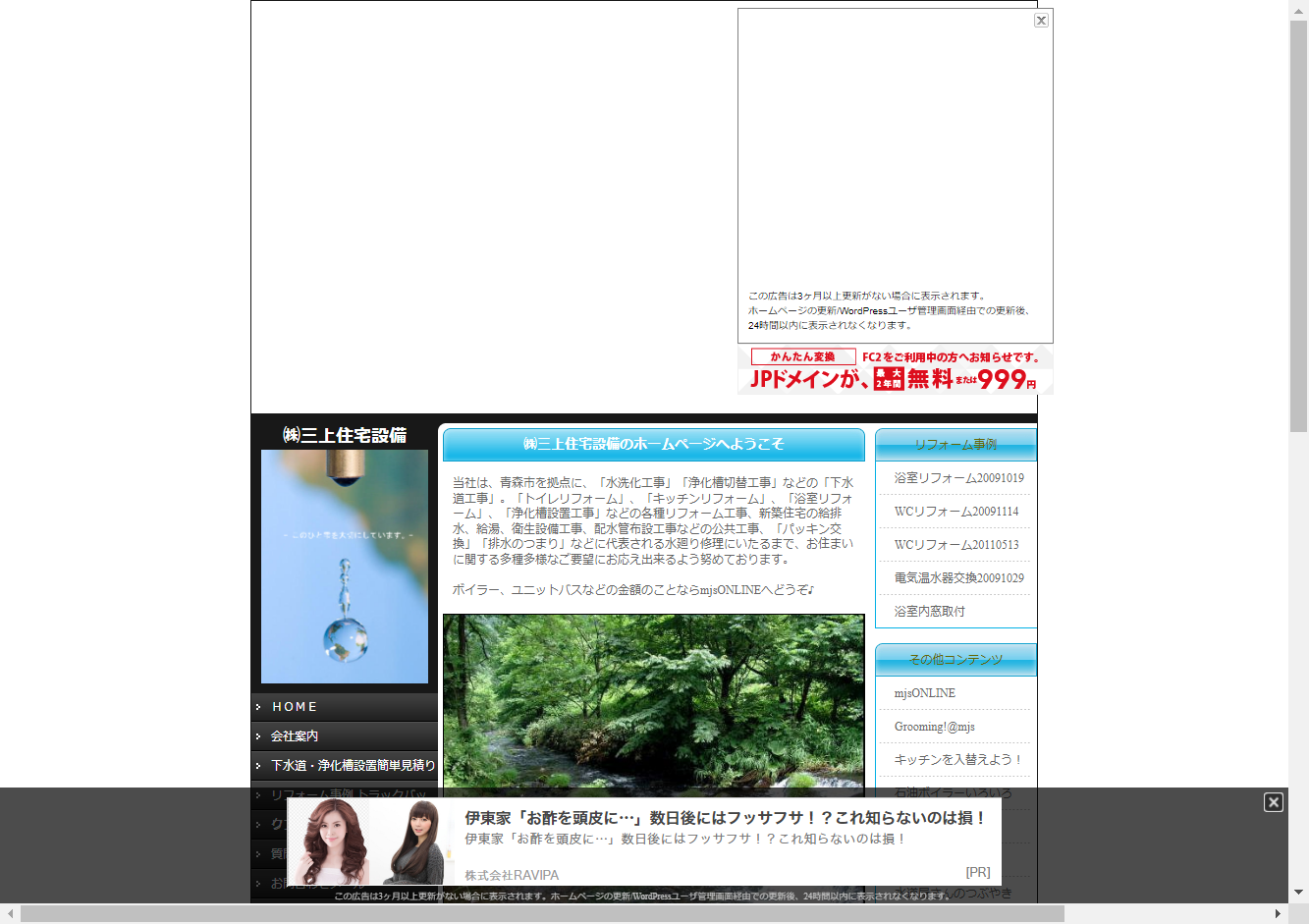Viewport: 1309px width, 924px height.
Task: Click the vertical scrollbar down arrow
Action: [1298, 893]
